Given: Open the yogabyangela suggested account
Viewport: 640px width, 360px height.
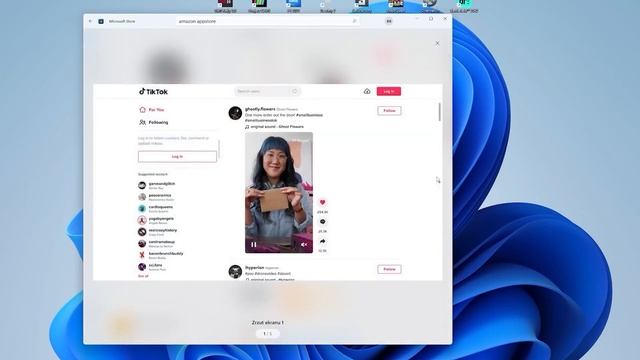Looking at the screenshot, I should pyautogui.click(x=156, y=220).
